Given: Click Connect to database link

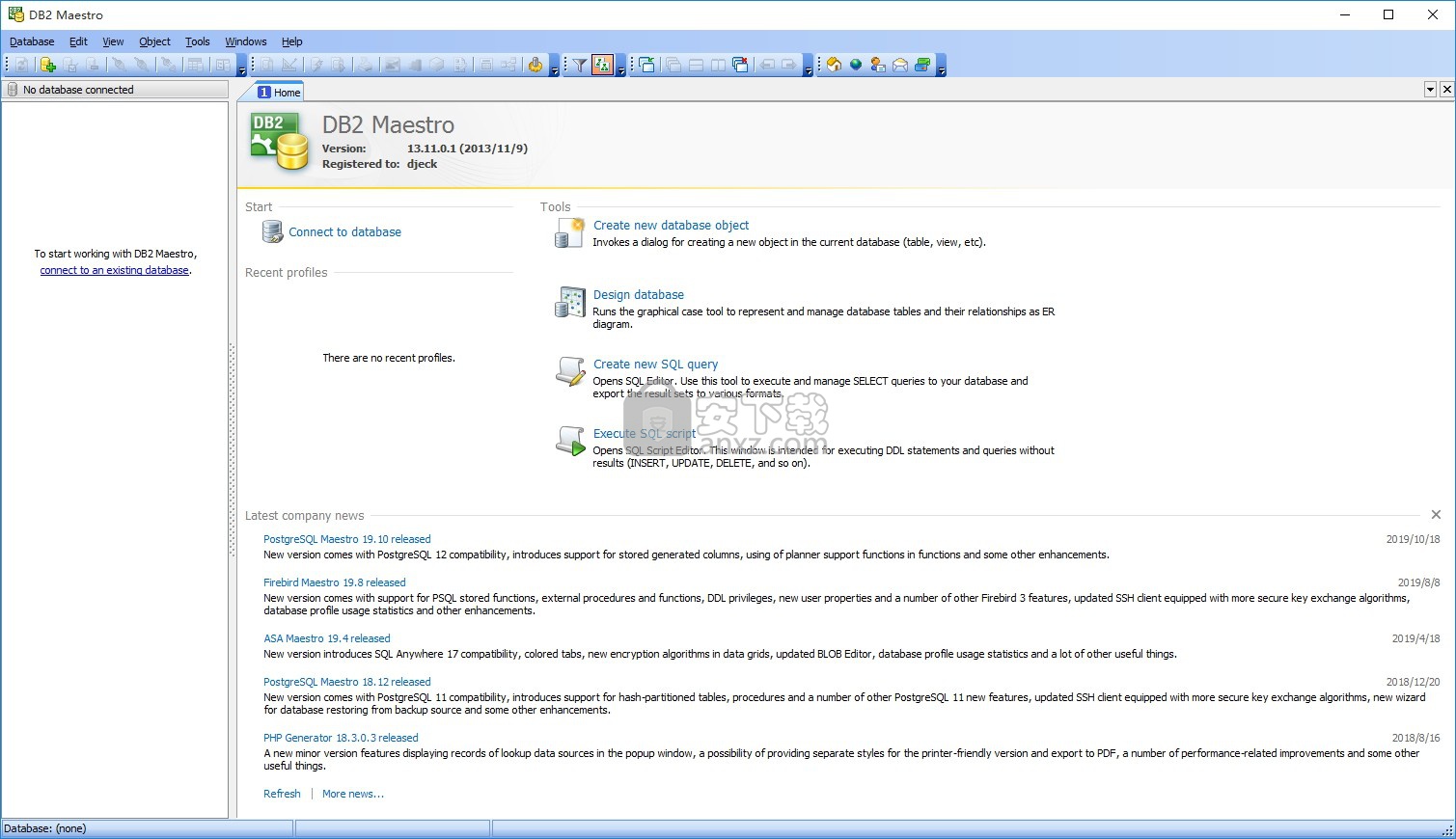Looking at the screenshot, I should pos(344,232).
